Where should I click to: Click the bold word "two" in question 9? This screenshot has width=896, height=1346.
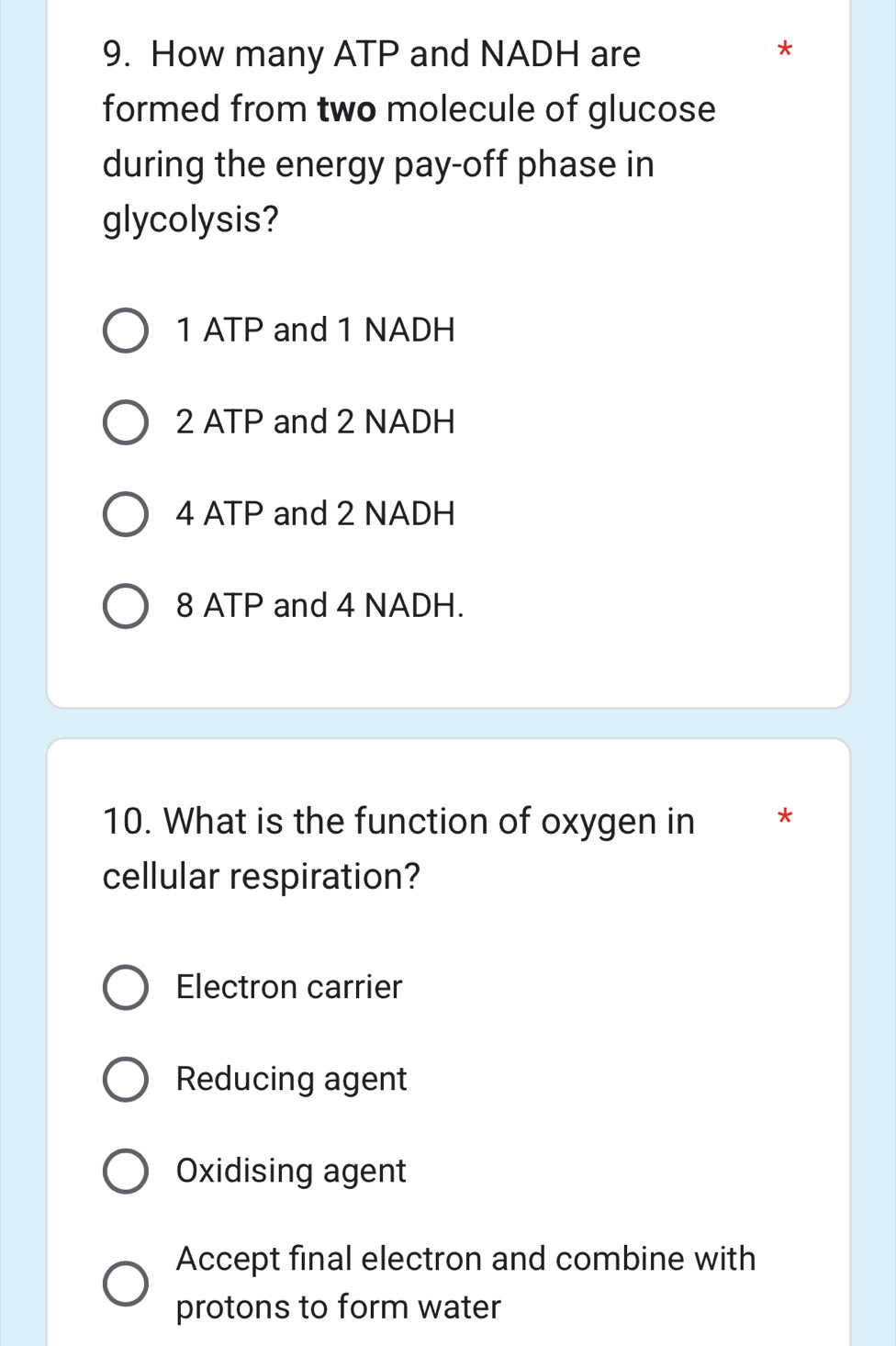(x=346, y=108)
